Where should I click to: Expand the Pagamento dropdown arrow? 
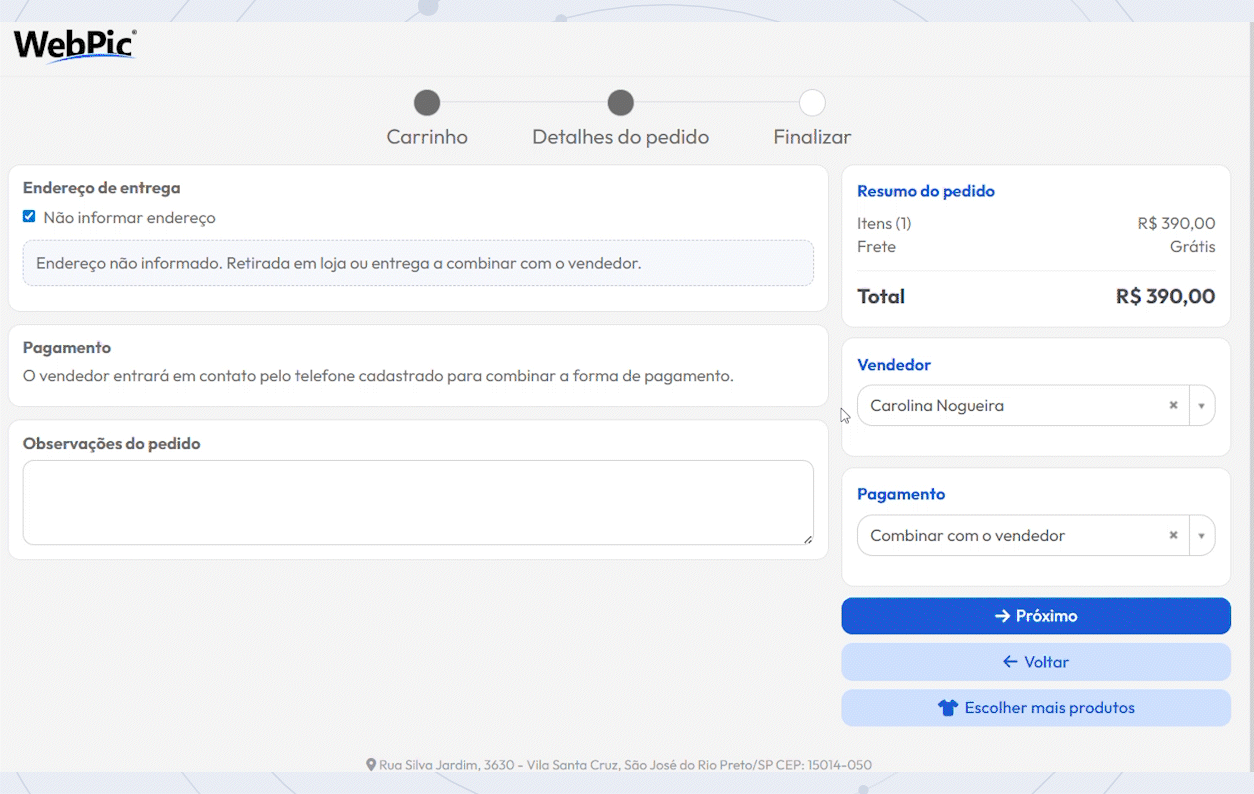[x=1201, y=536]
